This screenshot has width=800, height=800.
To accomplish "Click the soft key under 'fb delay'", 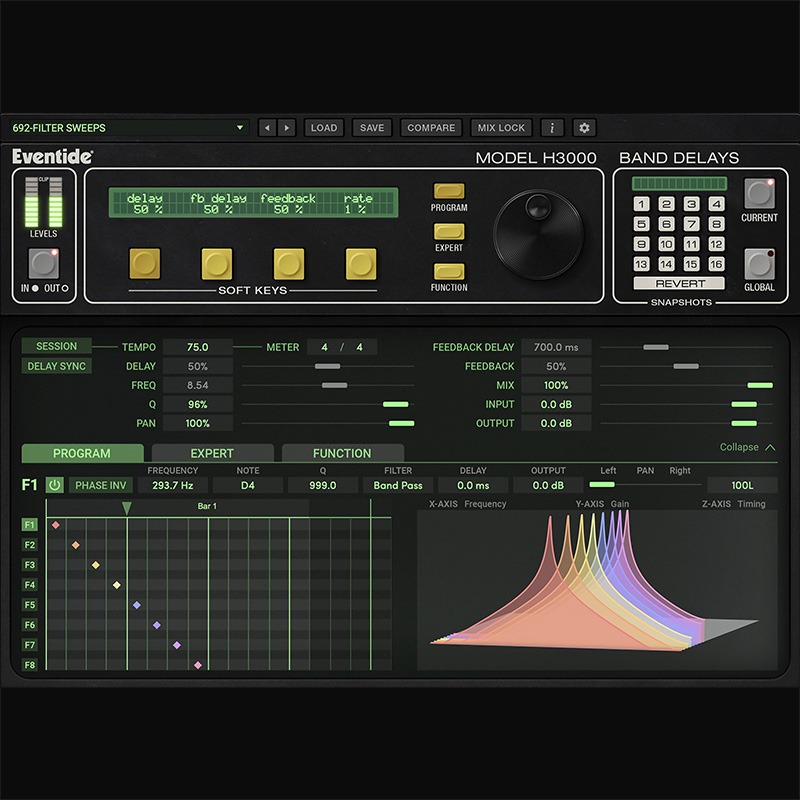I will pos(217,264).
